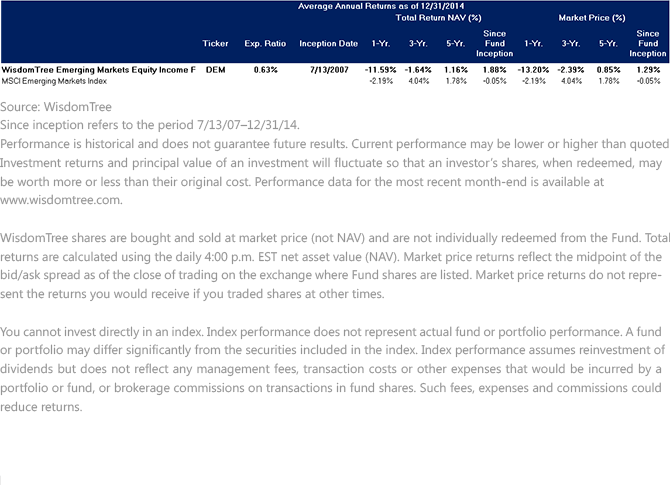Click the -2.39% market price 3-Yr. value
670x485 pixels.
tap(571, 70)
